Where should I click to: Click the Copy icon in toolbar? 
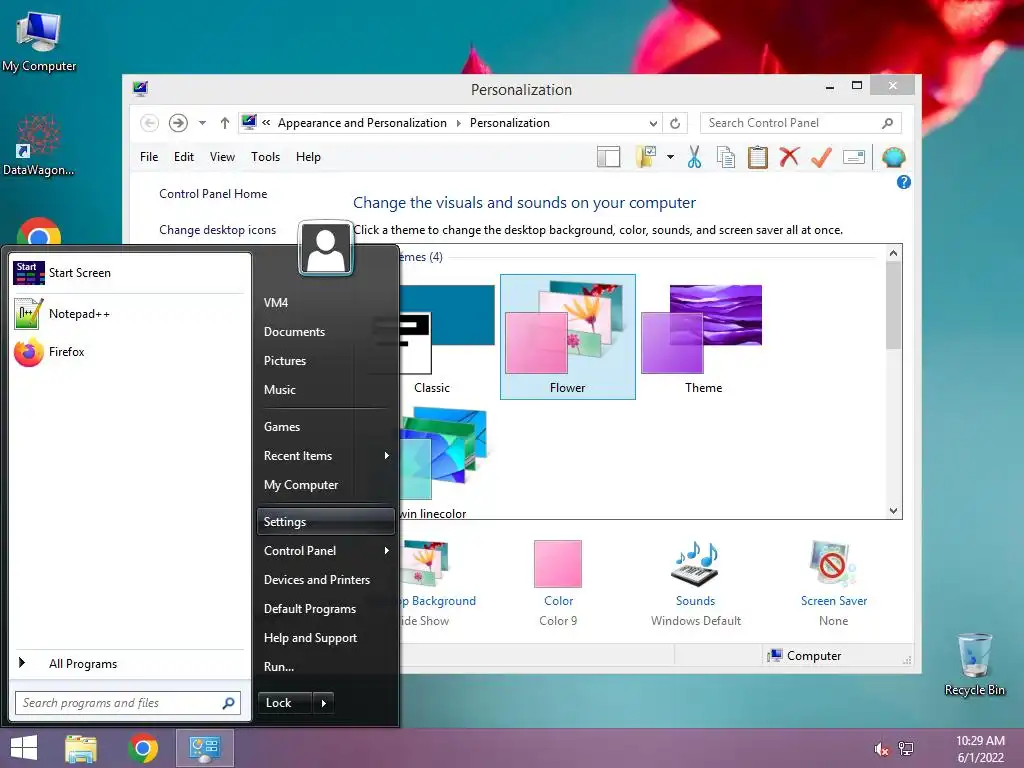(726, 157)
